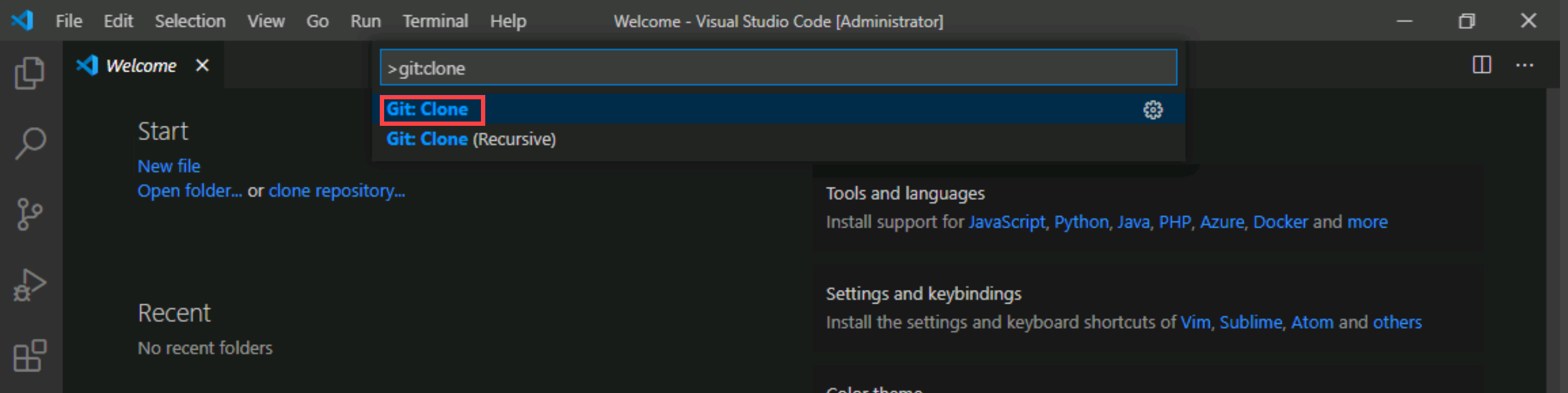Screen dimensions: 1568x393
Task: Click the more link after Docker
Action: point(1367,222)
